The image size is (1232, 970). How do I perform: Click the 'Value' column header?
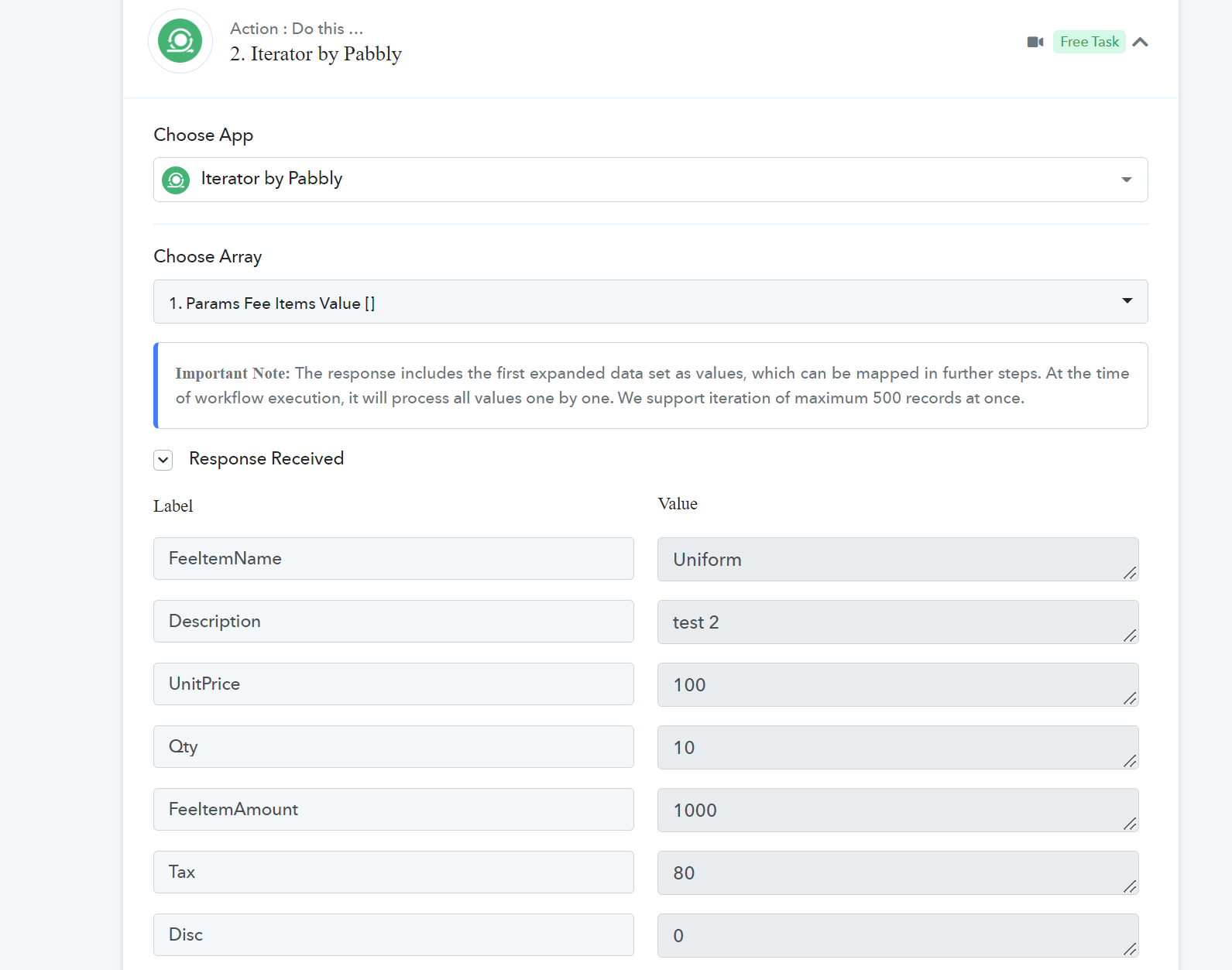click(x=678, y=504)
